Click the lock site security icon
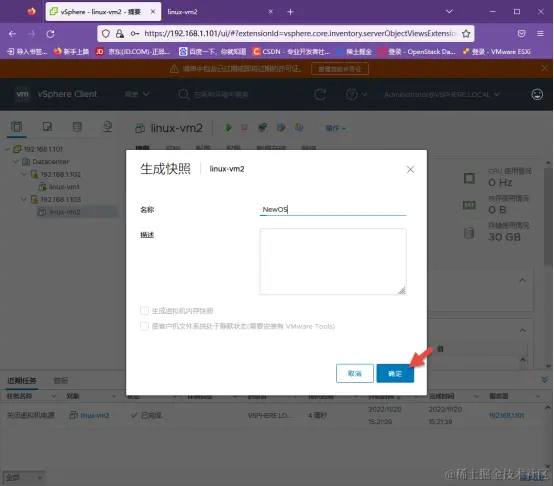Viewport: 554px width, 486px height. (120, 34)
